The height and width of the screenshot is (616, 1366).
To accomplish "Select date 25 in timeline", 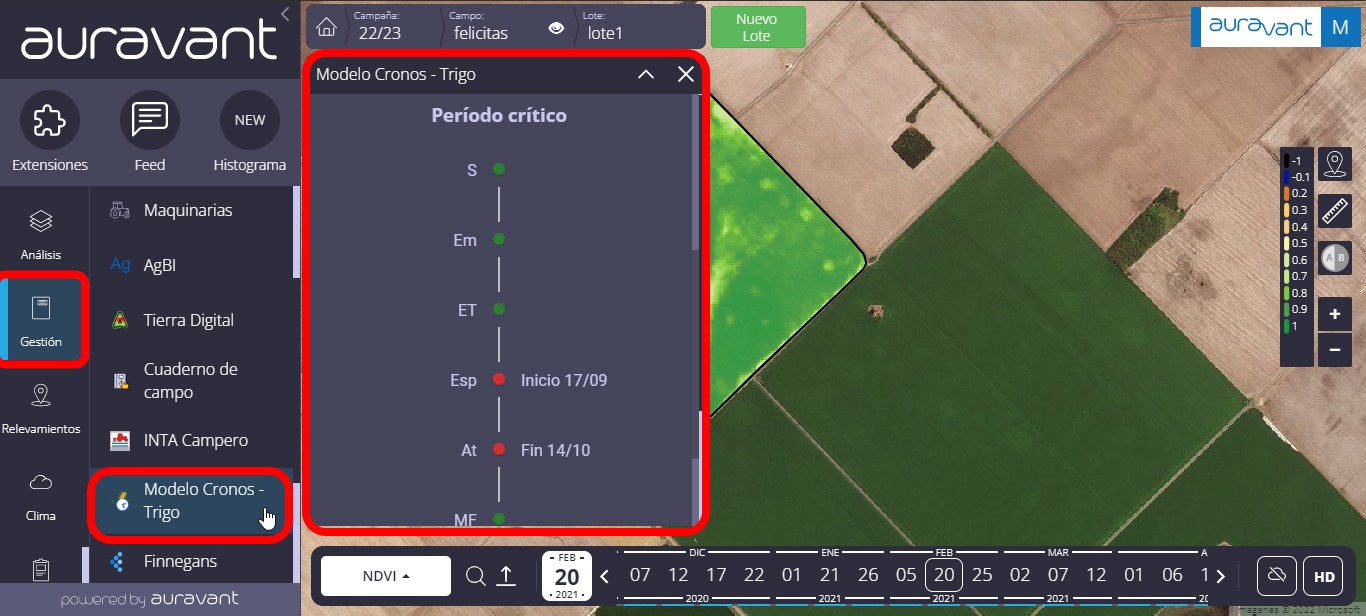I will click(x=982, y=575).
